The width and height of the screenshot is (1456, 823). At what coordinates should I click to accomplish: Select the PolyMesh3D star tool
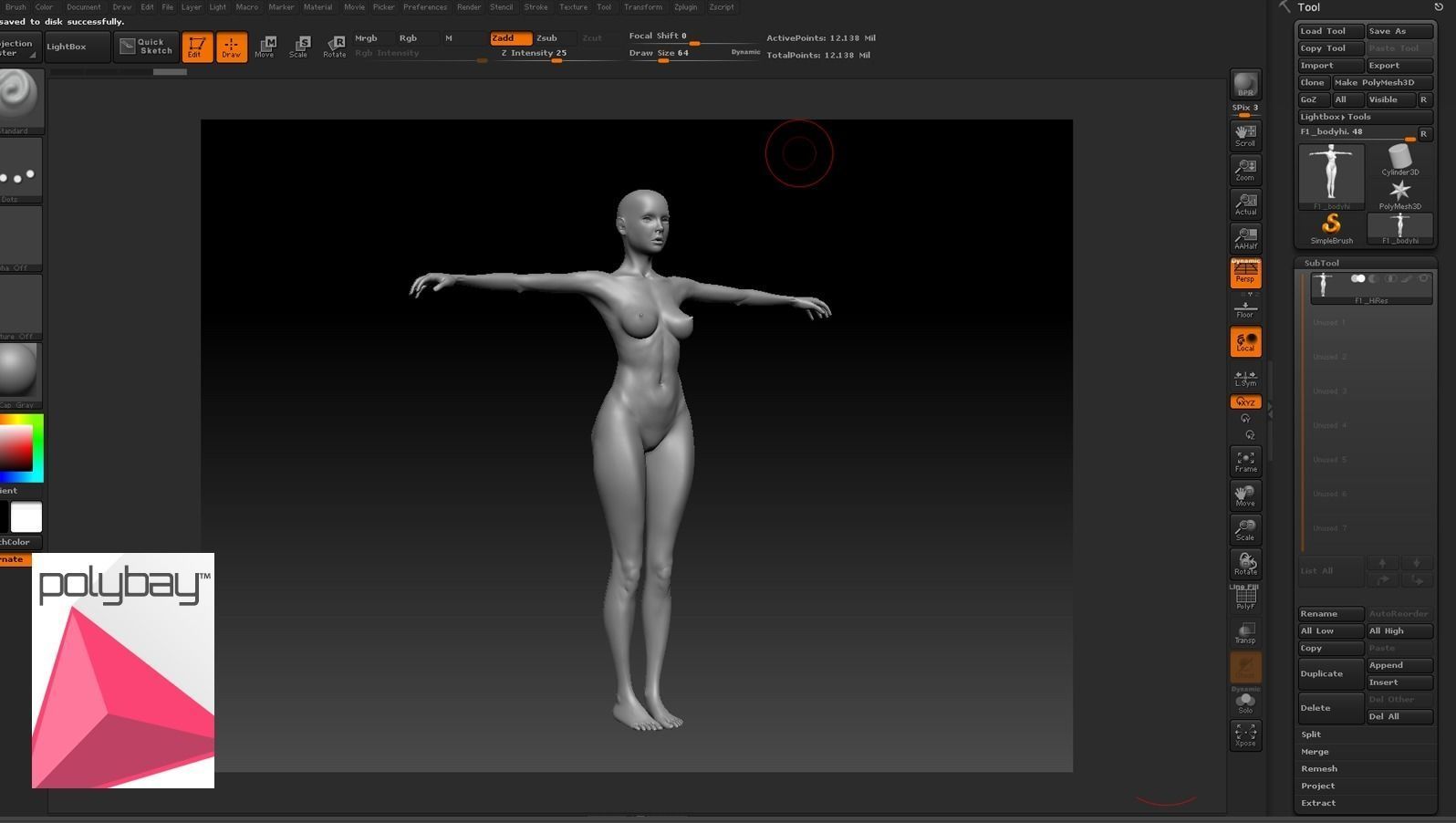[x=1399, y=194]
